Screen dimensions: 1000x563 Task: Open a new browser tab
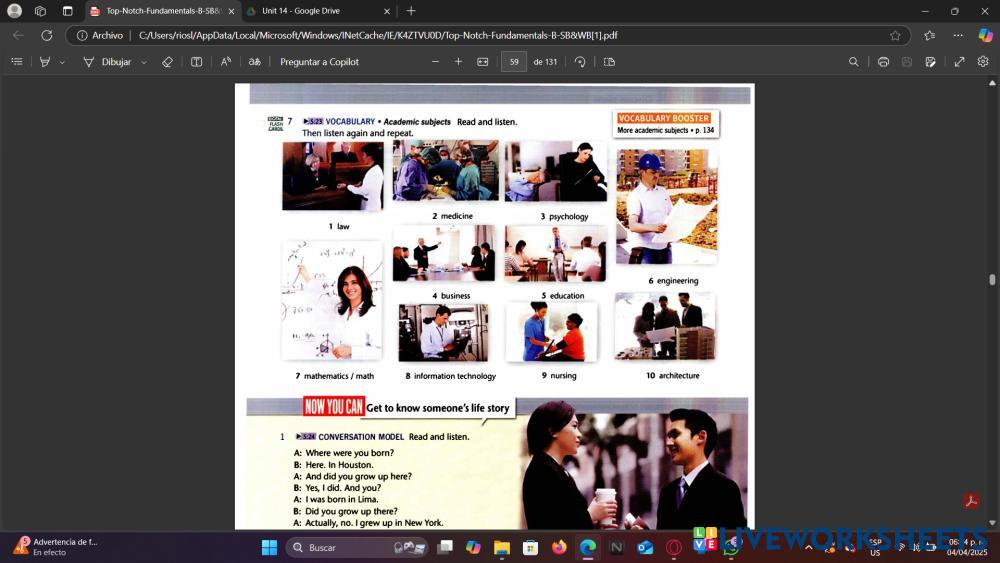pos(411,11)
